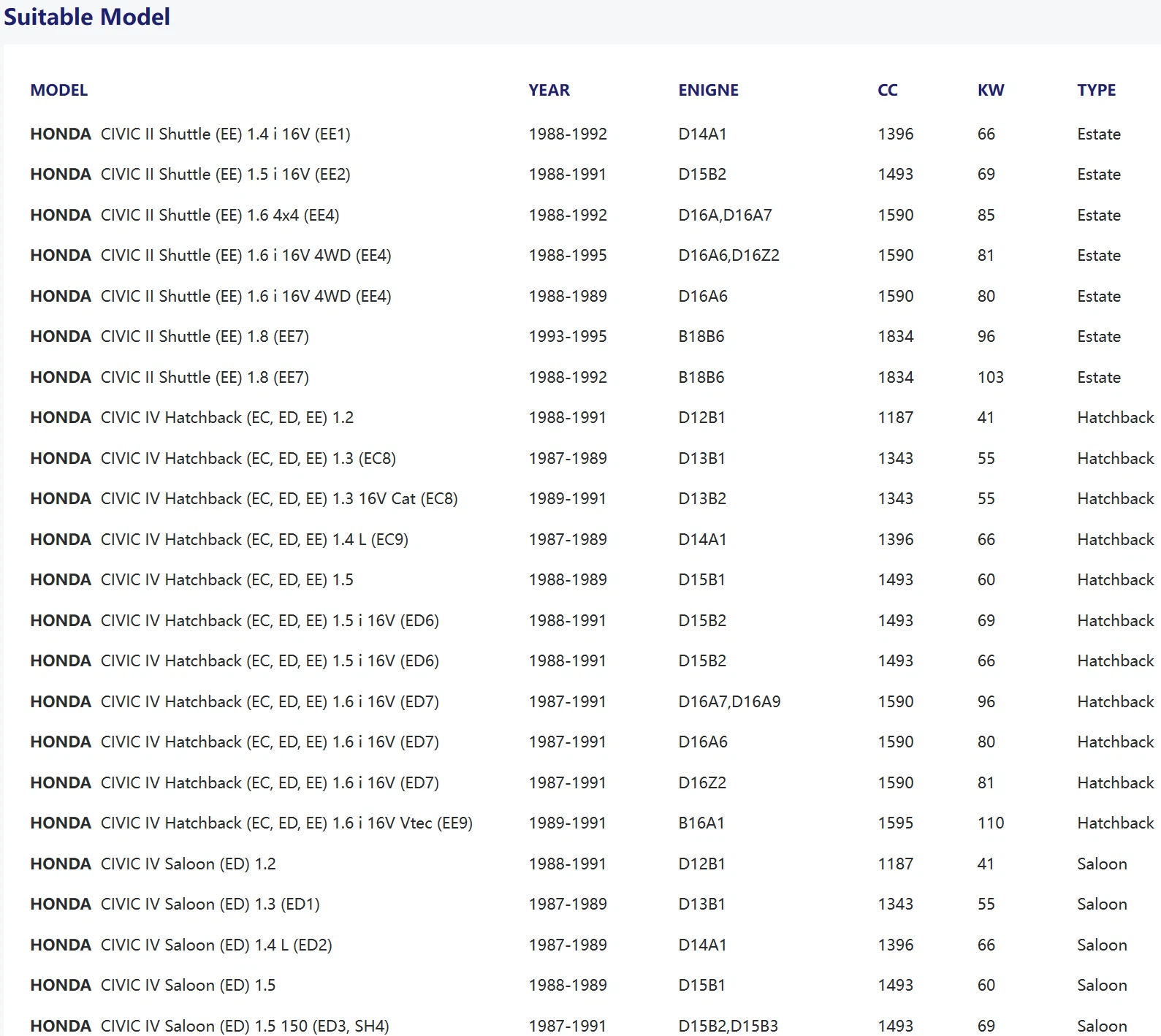The height and width of the screenshot is (1036, 1161).
Task: Click 'CIVIC IV Hatchback (EC, ED, EE) 1.2'
Action: [227, 418]
